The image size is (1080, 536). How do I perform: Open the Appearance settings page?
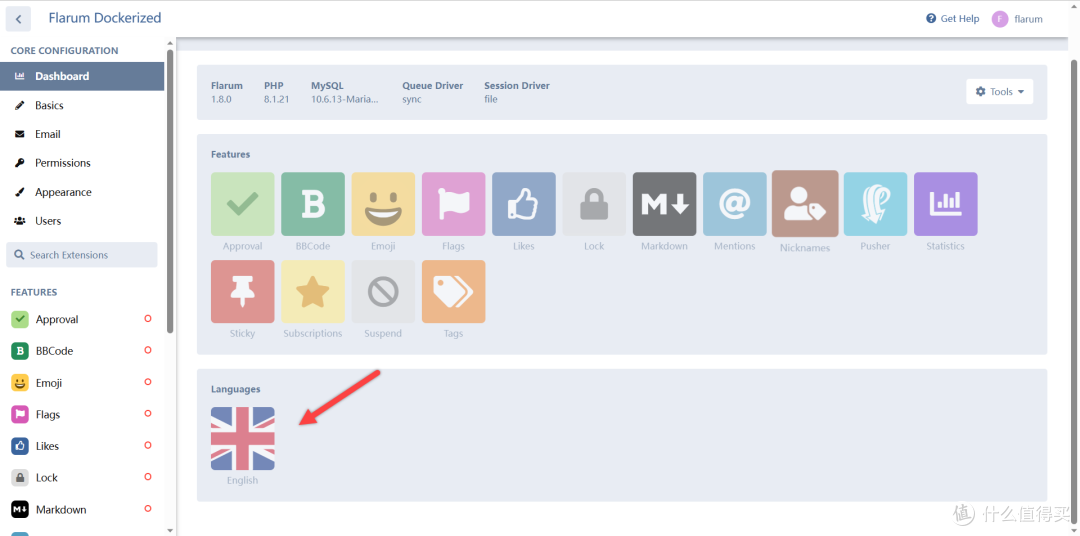click(x=82, y=192)
